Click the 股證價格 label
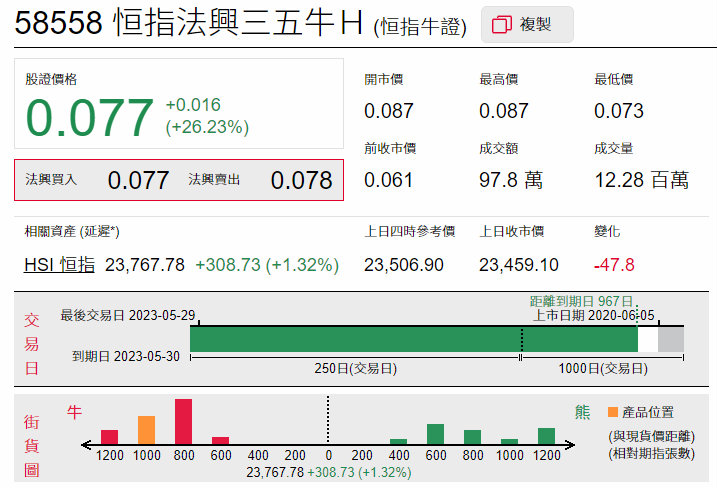The image size is (717, 488). click(51, 79)
